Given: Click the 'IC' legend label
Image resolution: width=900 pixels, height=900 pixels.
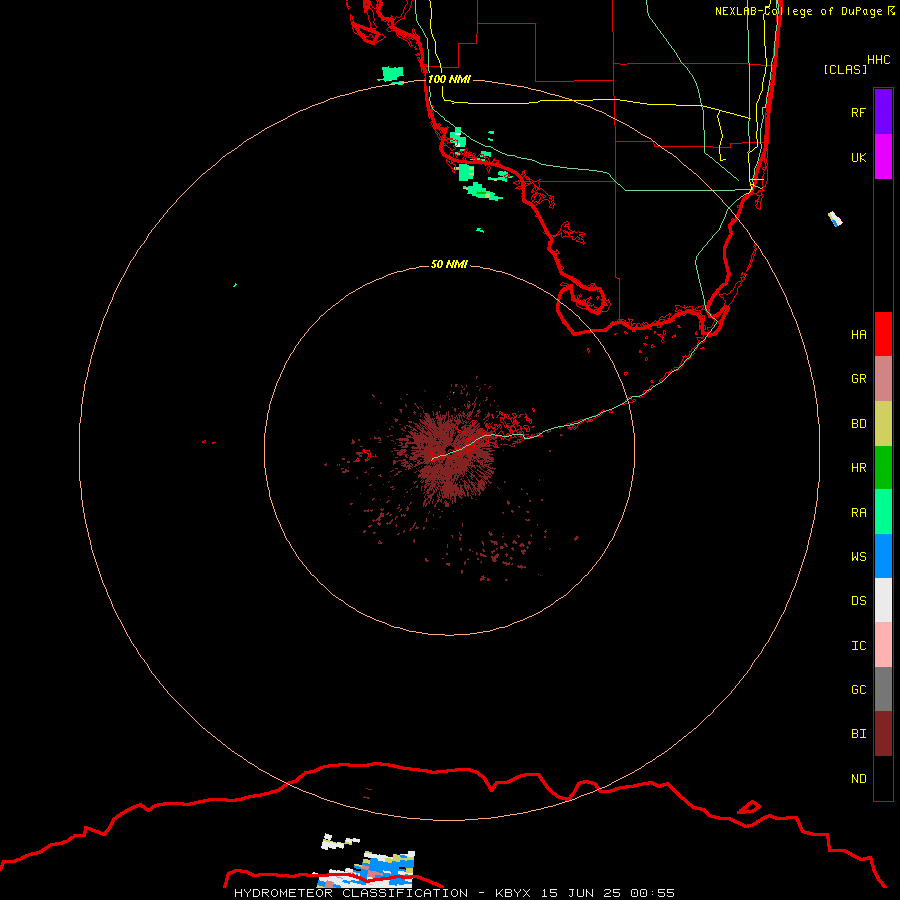Looking at the screenshot, I should click(x=859, y=646).
